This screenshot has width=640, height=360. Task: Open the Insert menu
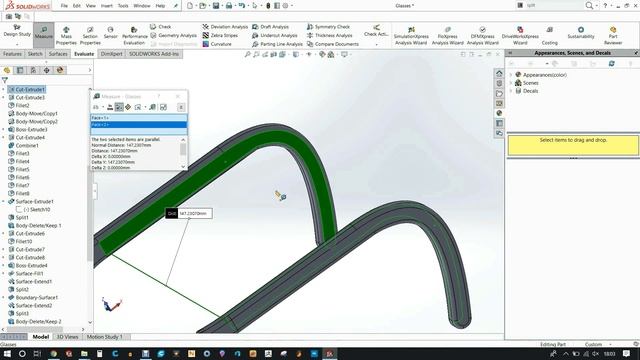coord(107,6)
